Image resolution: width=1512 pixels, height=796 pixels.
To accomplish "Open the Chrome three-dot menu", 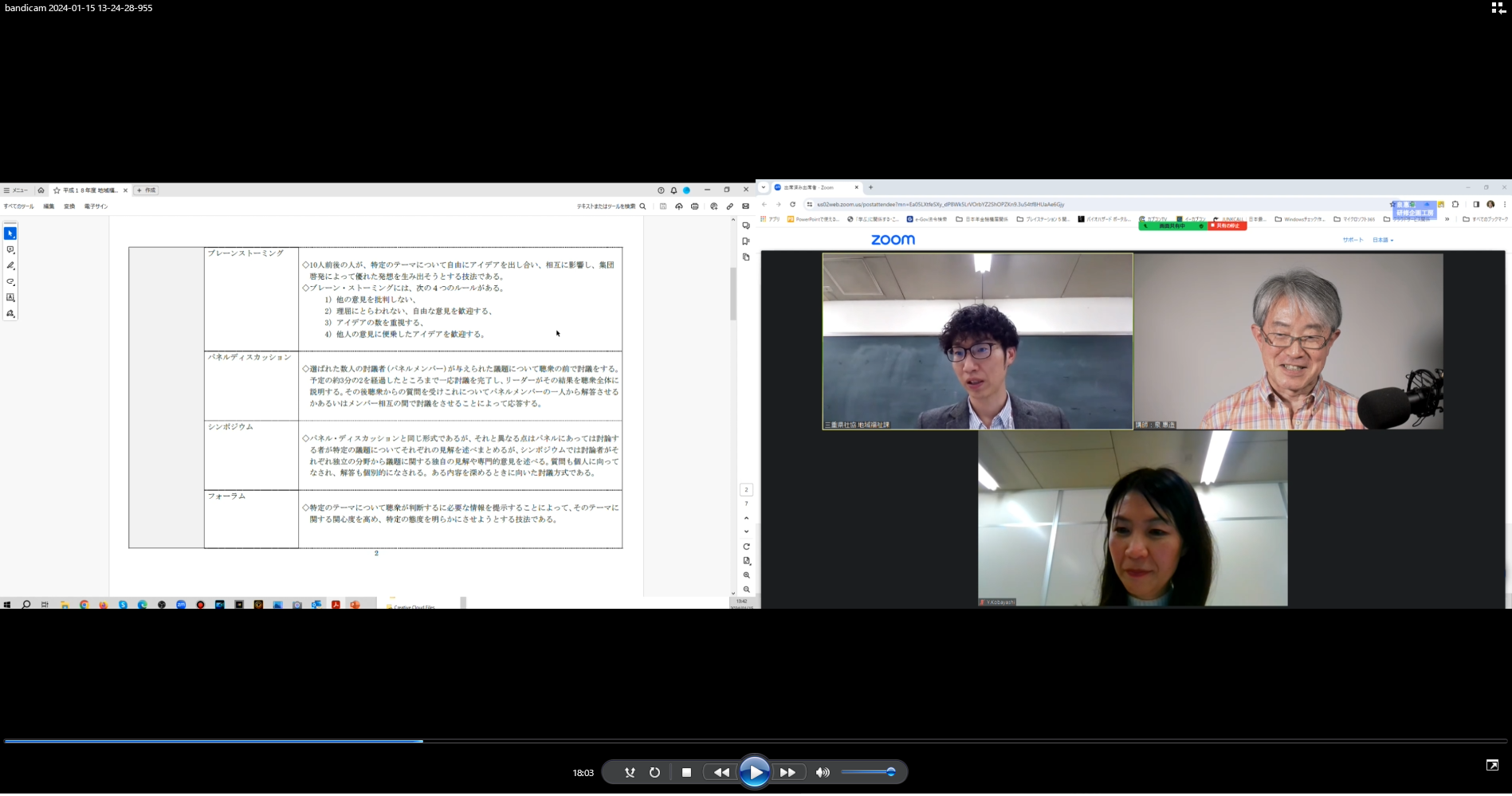I will coord(1504,205).
